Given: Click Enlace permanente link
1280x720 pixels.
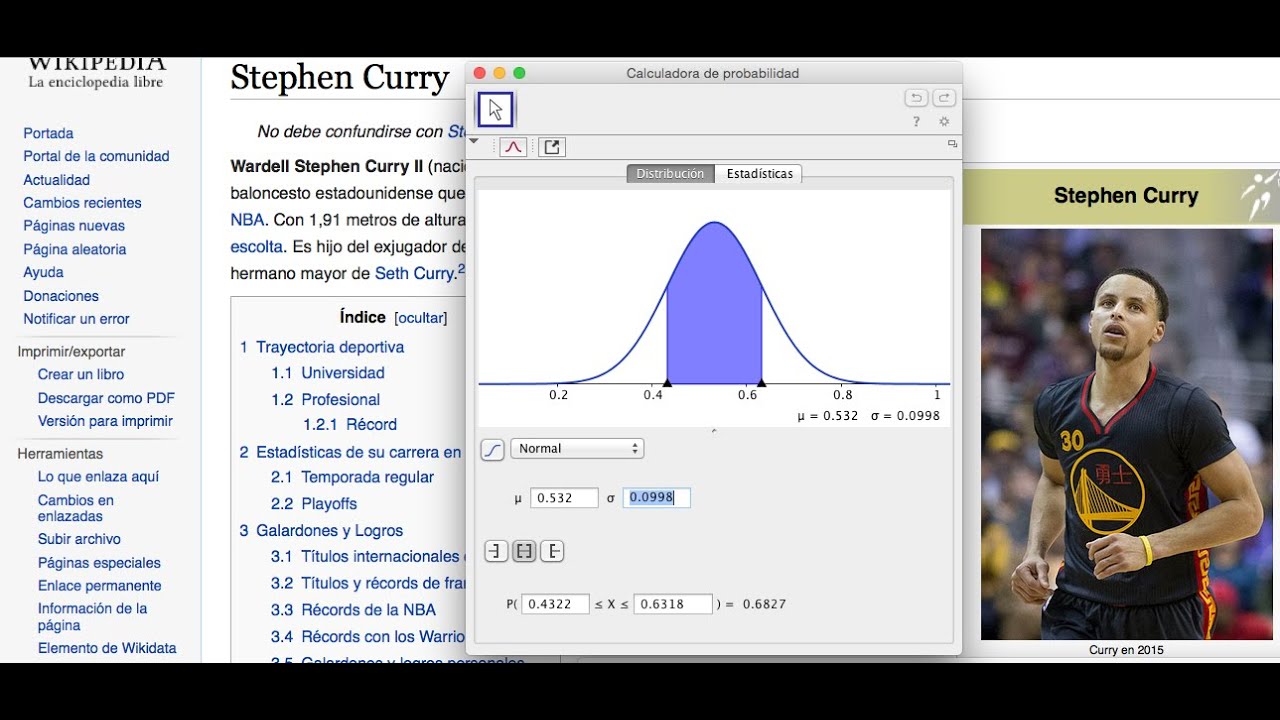Looking at the screenshot, I should tap(99, 586).
